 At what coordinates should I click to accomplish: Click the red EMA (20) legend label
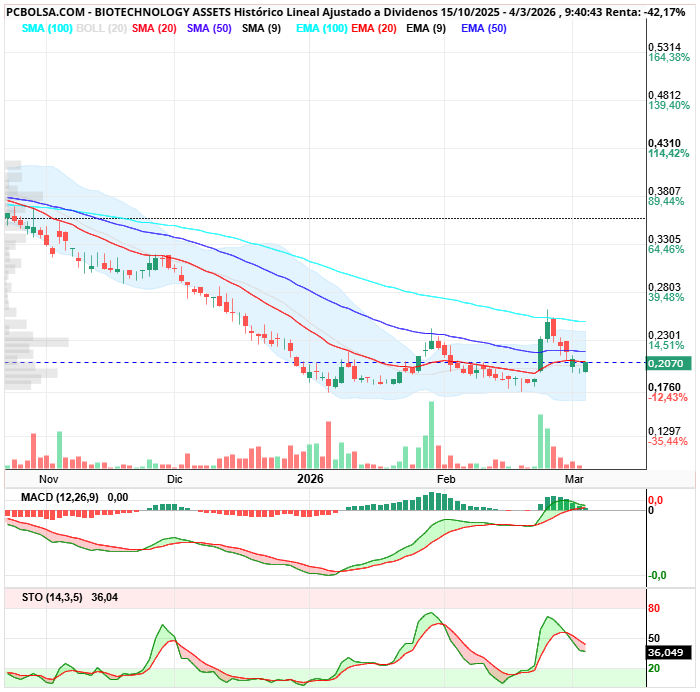pyautogui.click(x=374, y=29)
